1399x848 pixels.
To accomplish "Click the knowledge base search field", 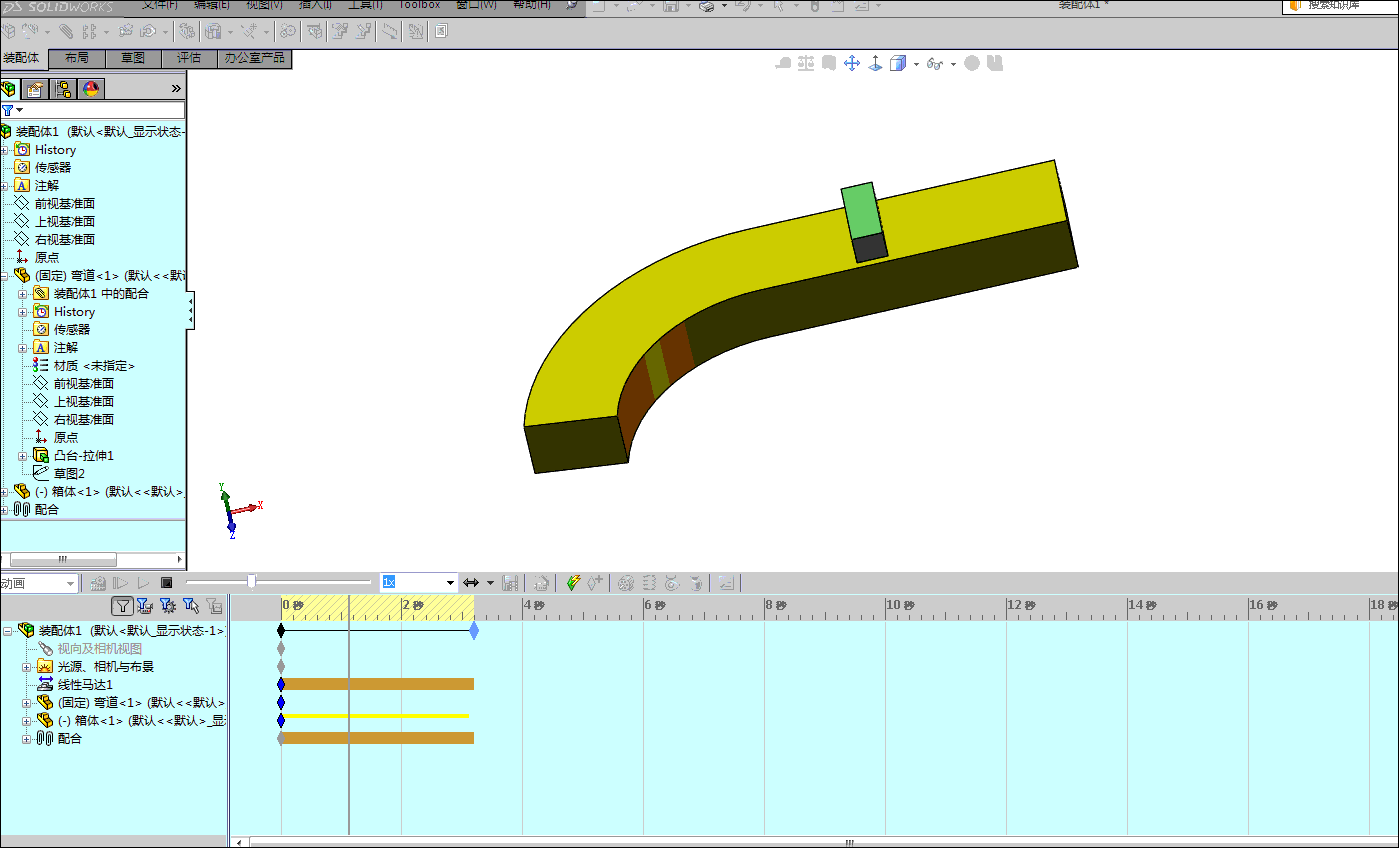I will [1340, 5].
